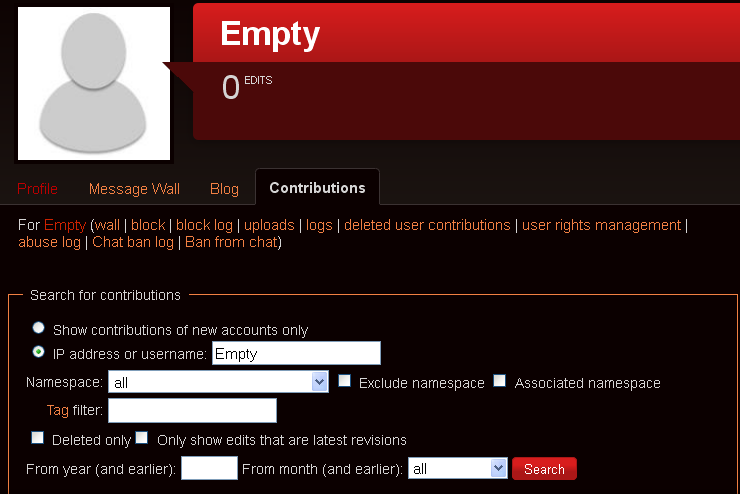Screen dimensions: 740x494
Task: Select 'Show contributions of new accounts only' radio
Action: [x=38, y=327]
